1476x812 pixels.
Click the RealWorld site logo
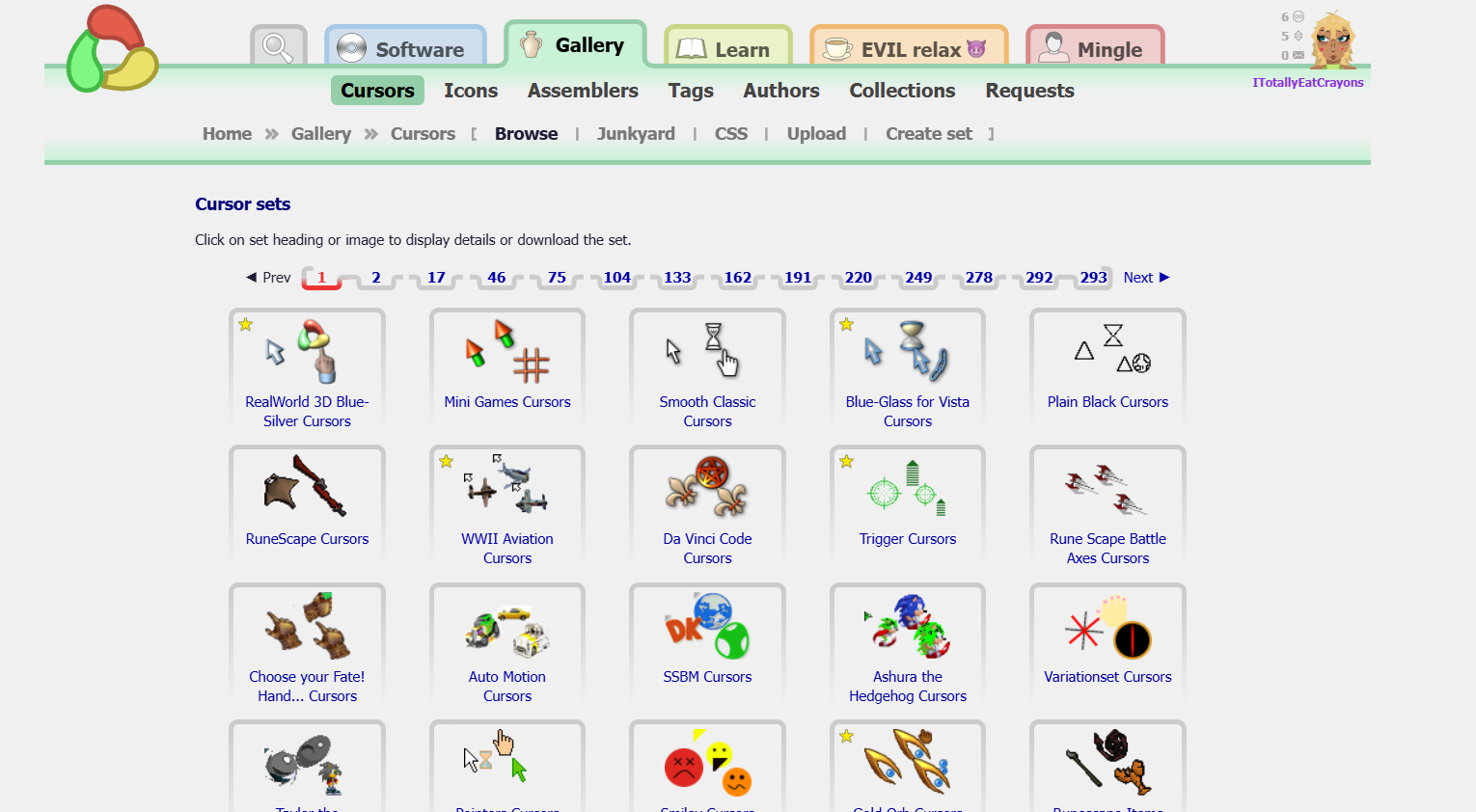pos(112,49)
